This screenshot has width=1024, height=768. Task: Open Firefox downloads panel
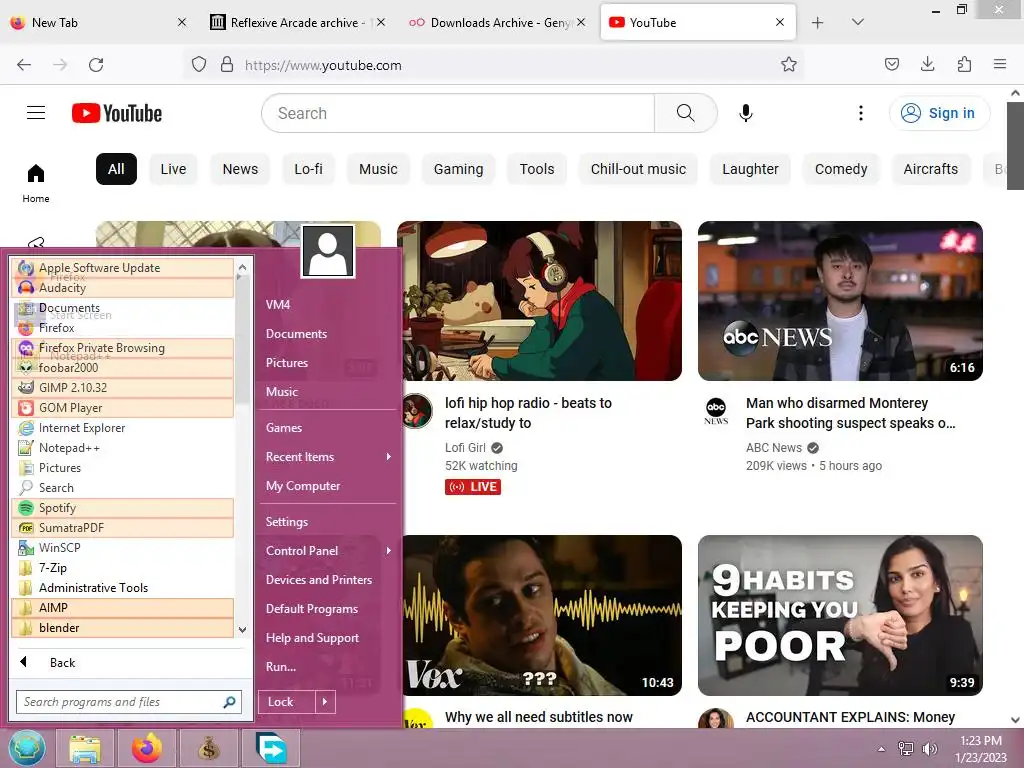click(x=927, y=64)
